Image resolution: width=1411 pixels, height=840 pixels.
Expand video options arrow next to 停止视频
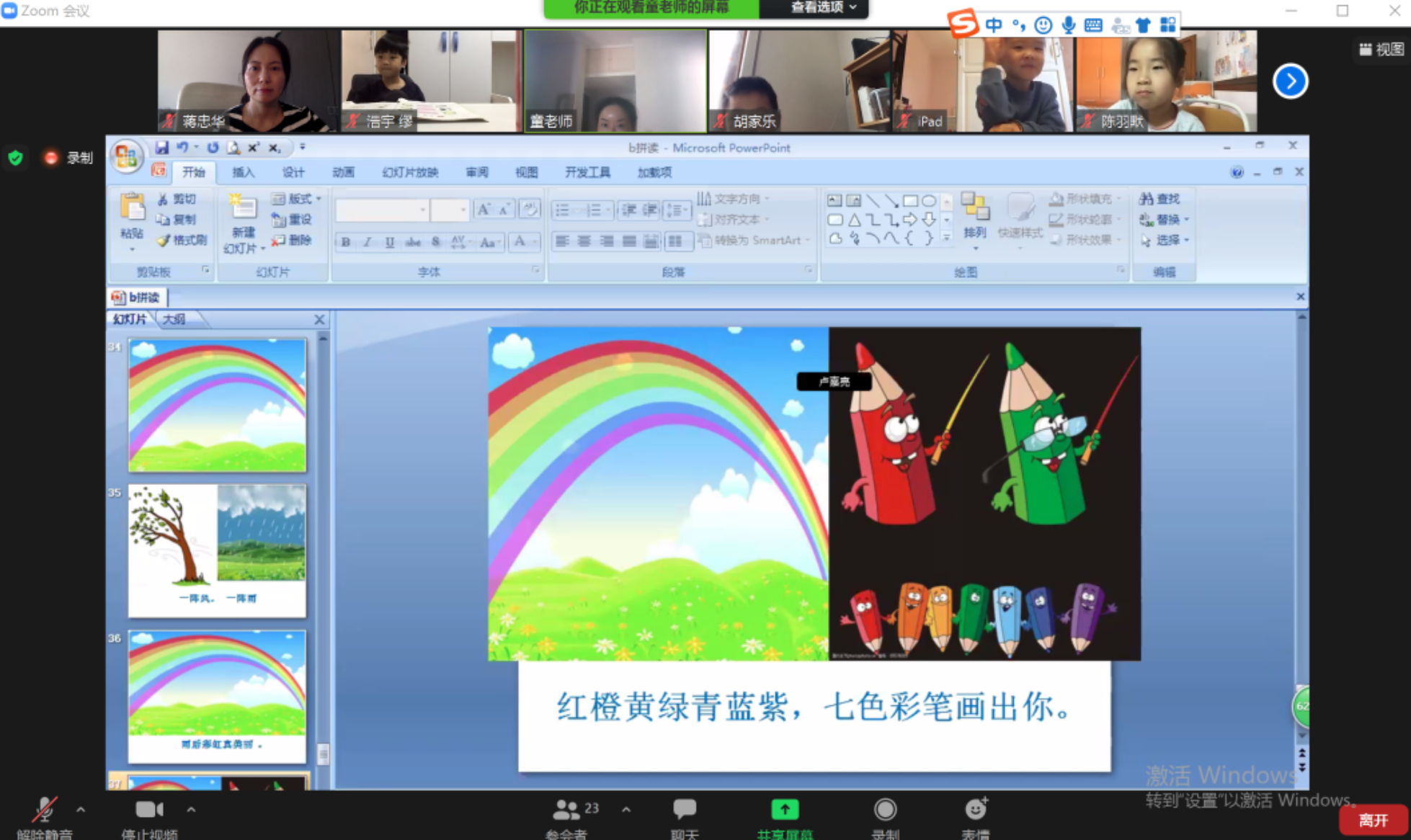pyautogui.click(x=191, y=809)
